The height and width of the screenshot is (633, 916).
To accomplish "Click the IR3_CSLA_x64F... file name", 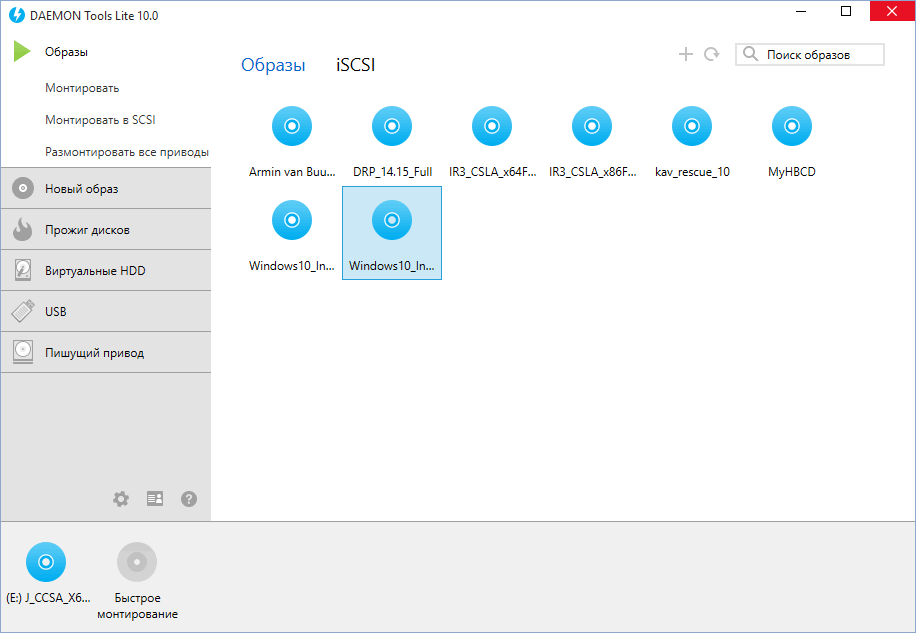I will (x=492, y=172).
